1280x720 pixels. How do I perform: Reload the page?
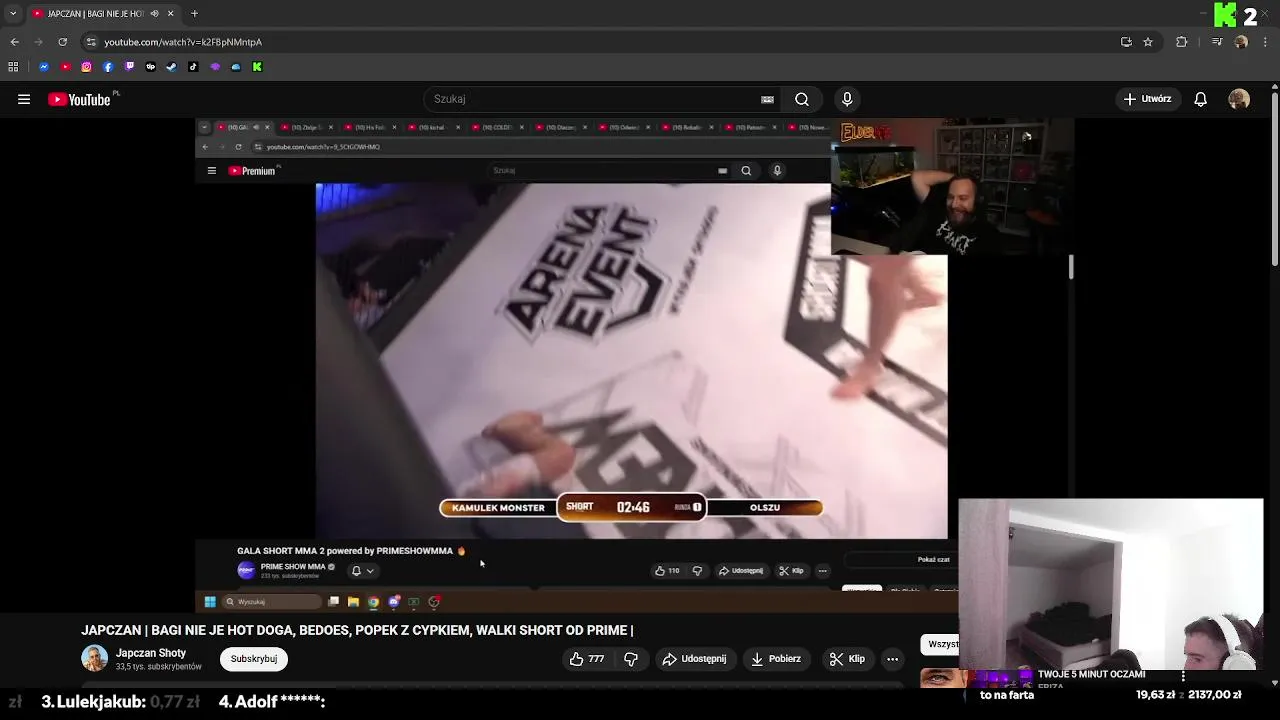coord(62,42)
